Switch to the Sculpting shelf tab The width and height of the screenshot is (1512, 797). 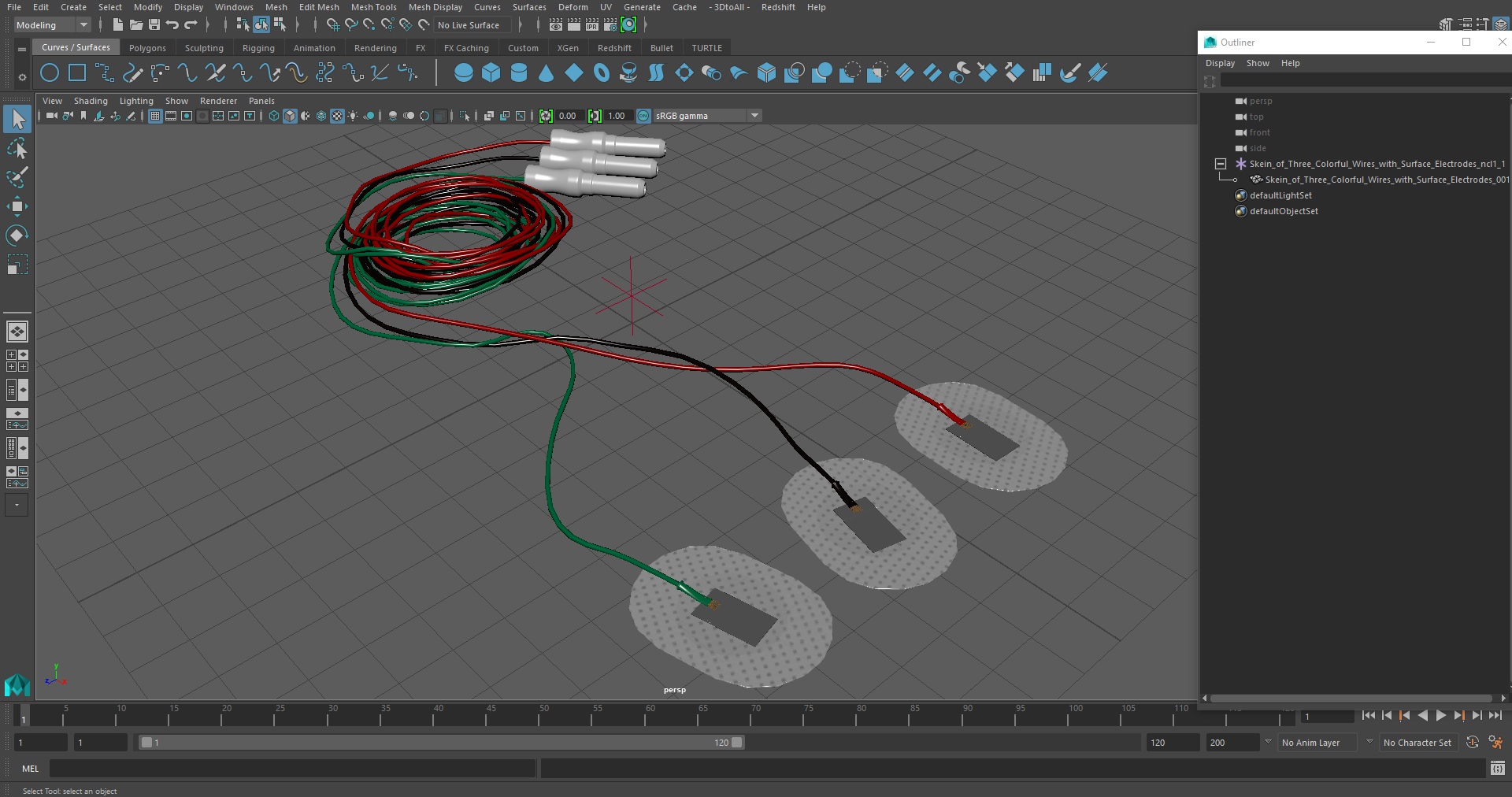point(204,48)
